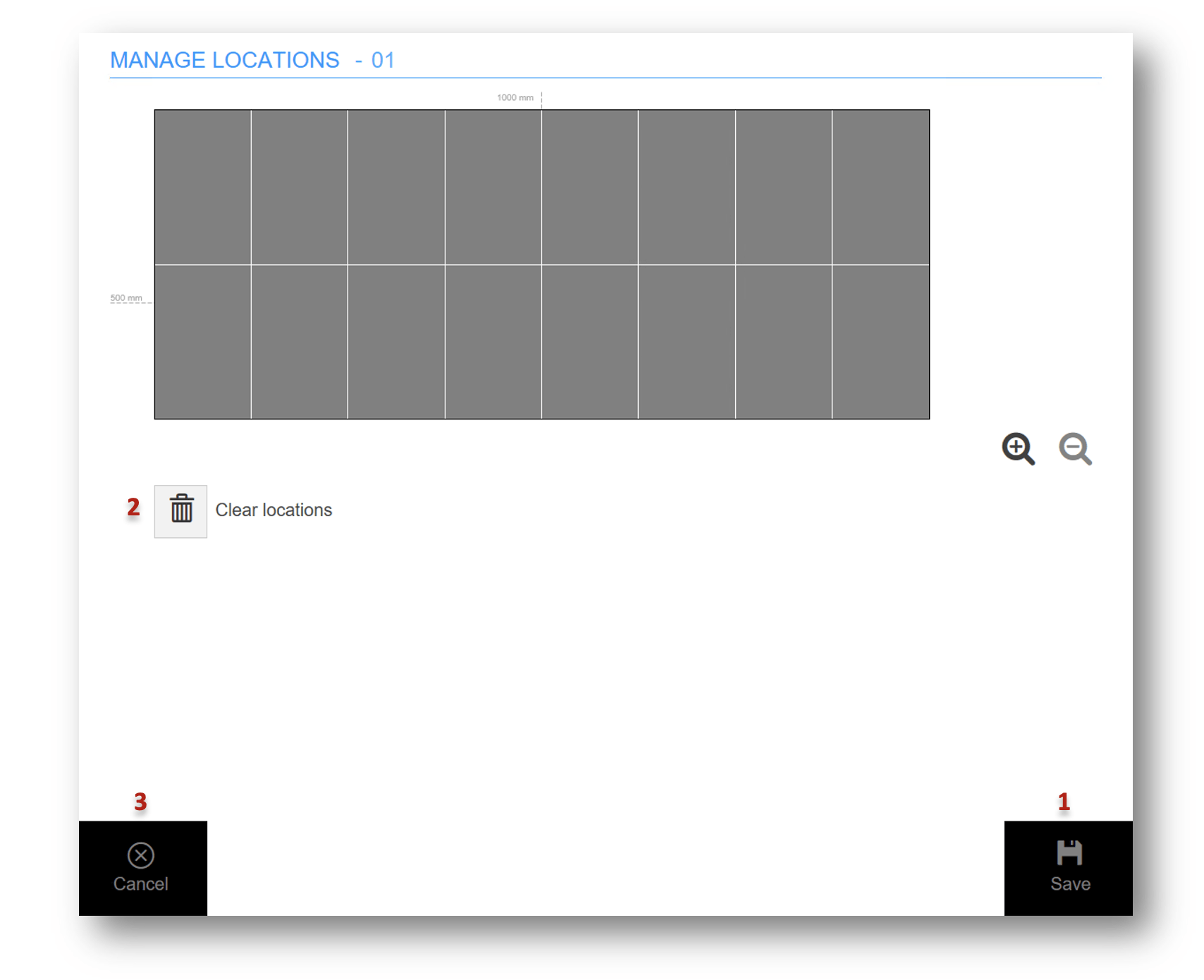Choose the second bottom-row grid cell

pos(300,342)
